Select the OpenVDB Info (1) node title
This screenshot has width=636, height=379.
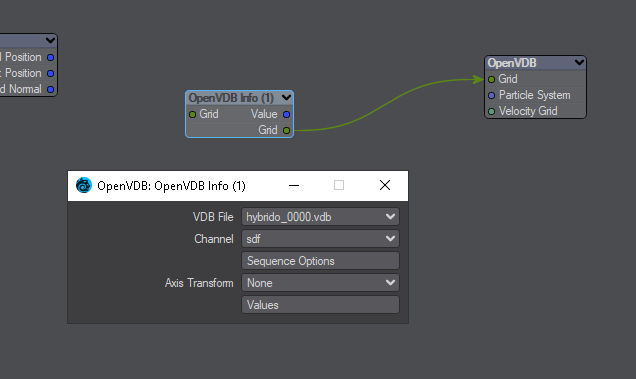(x=231, y=98)
